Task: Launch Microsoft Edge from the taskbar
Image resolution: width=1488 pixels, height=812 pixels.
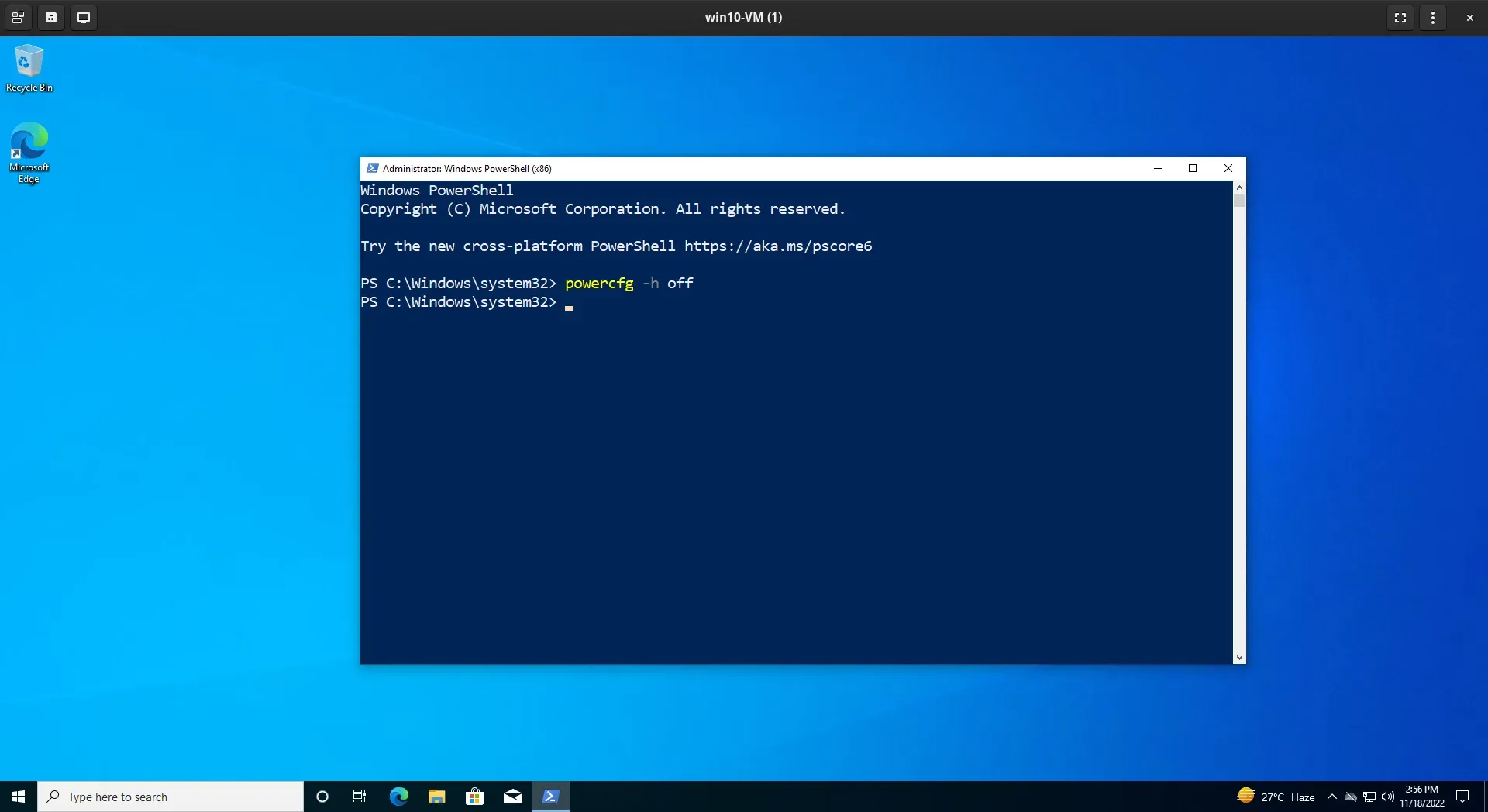Action: (x=398, y=797)
